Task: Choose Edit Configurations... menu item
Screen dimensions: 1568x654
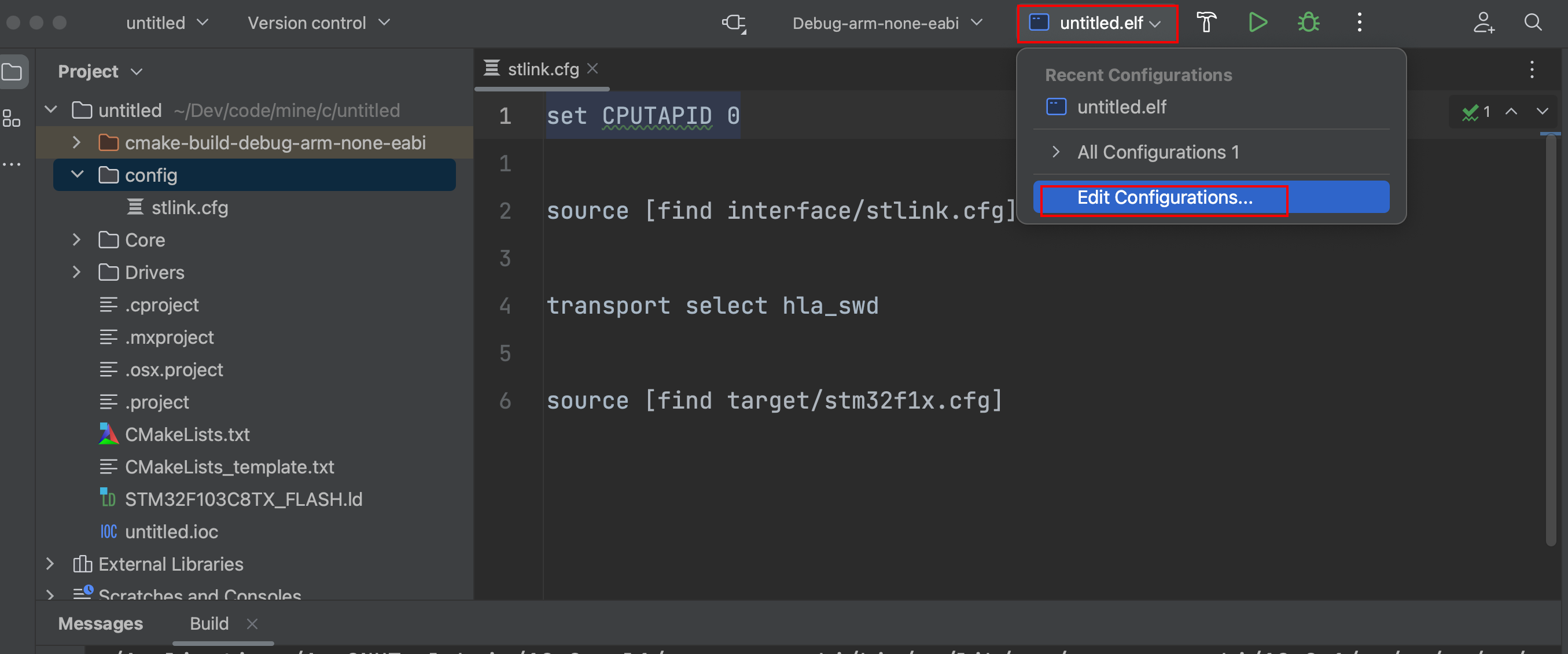Action: click(1164, 197)
